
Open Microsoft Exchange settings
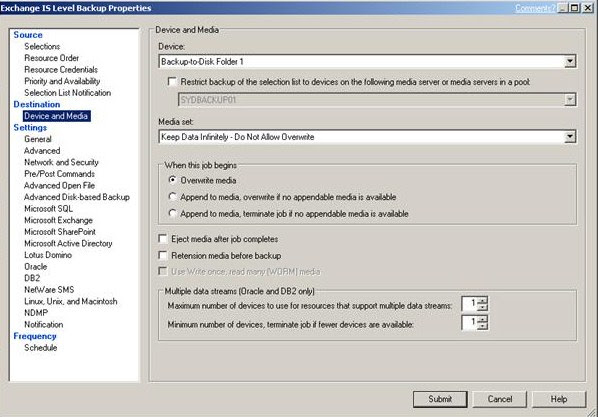[x=58, y=220]
